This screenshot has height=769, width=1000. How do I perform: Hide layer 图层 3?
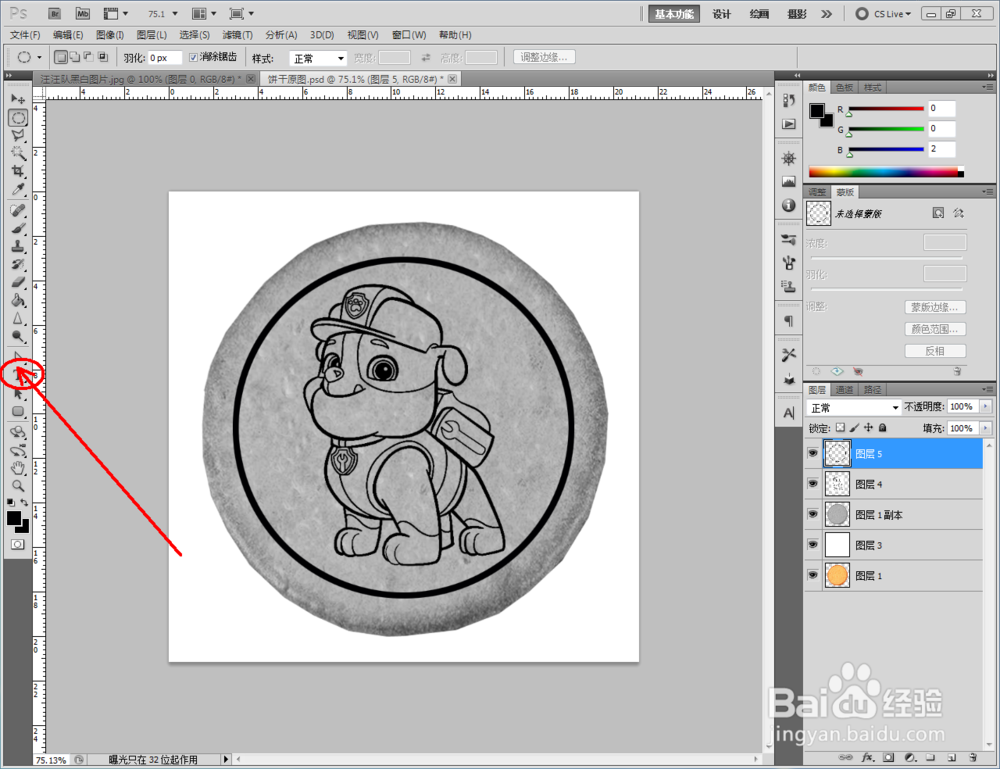[812, 545]
